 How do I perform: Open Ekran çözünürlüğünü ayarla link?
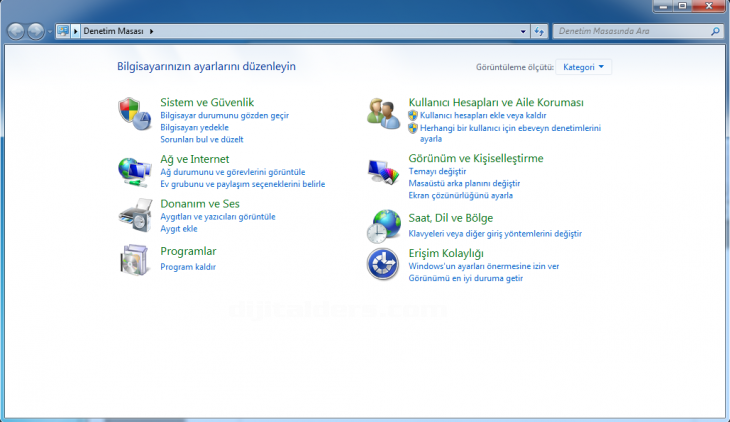coord(460,195)
